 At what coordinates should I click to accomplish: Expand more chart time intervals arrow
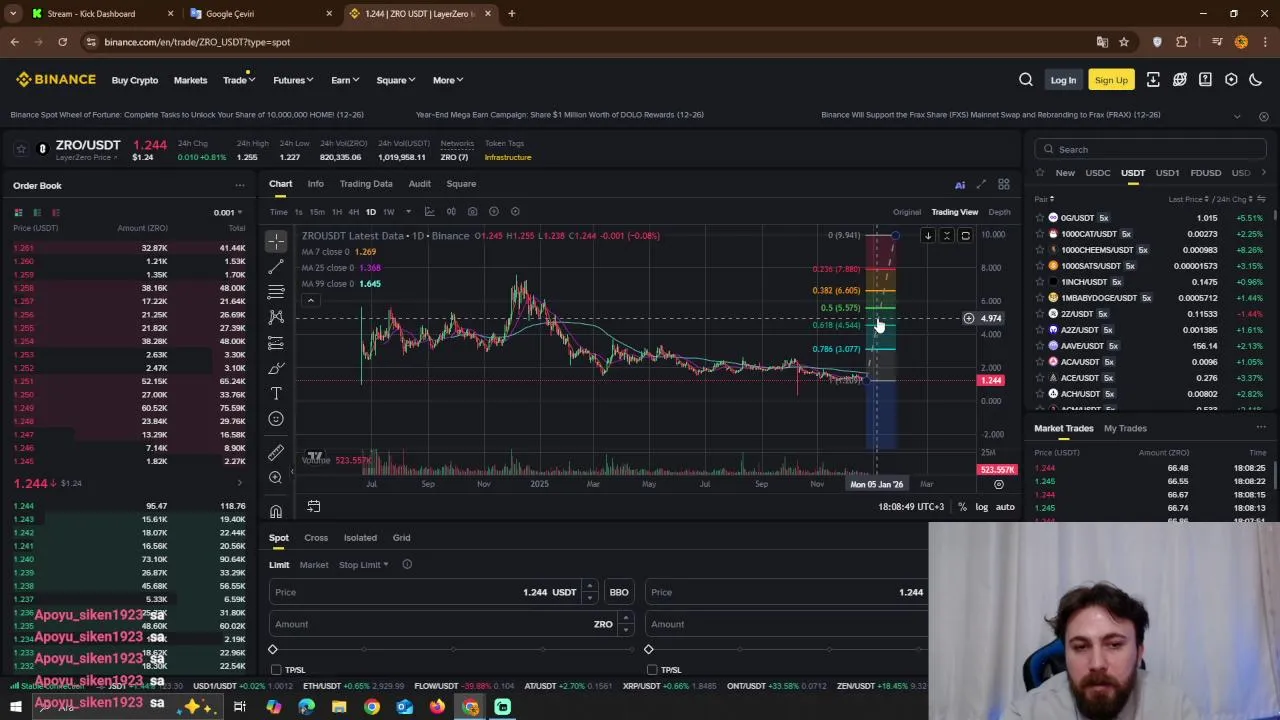(408, 212)
